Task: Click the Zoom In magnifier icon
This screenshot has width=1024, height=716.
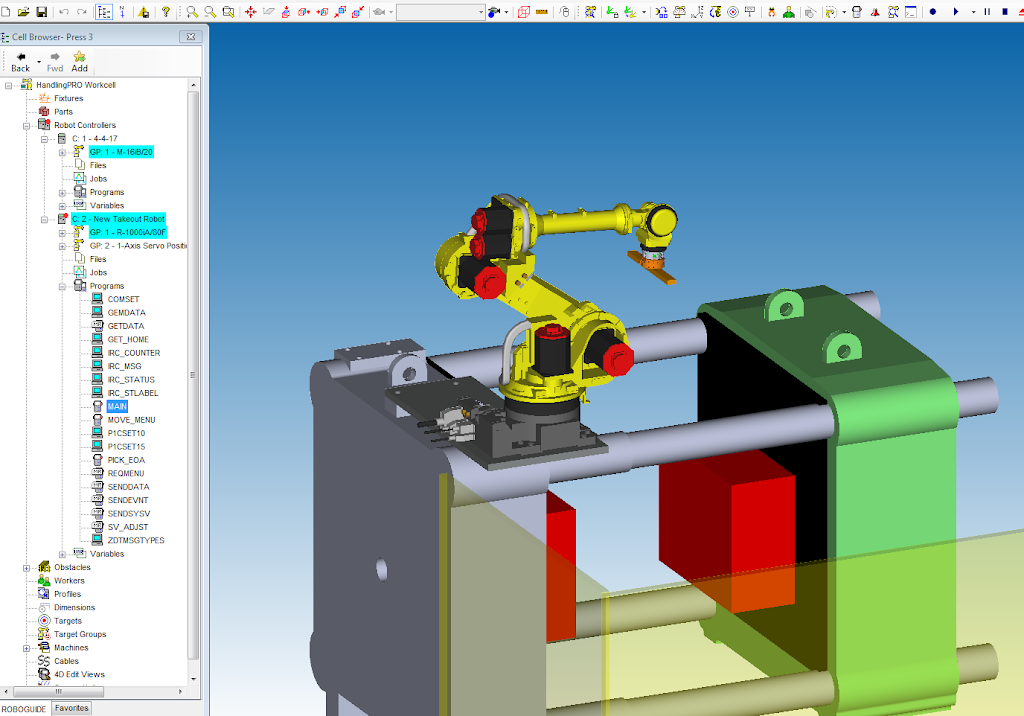Action: [x=192, y=12]
